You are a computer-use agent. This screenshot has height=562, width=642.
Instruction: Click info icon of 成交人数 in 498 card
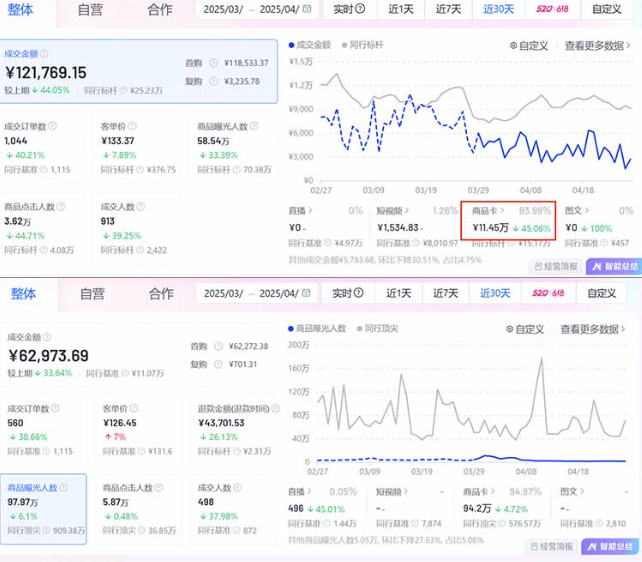click(x=237, y=488)
